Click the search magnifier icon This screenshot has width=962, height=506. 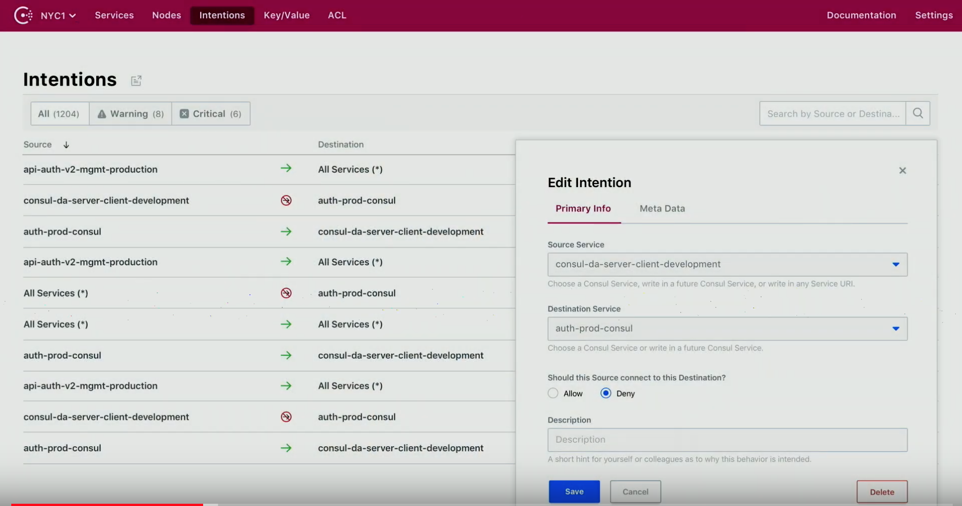point(917,114)
